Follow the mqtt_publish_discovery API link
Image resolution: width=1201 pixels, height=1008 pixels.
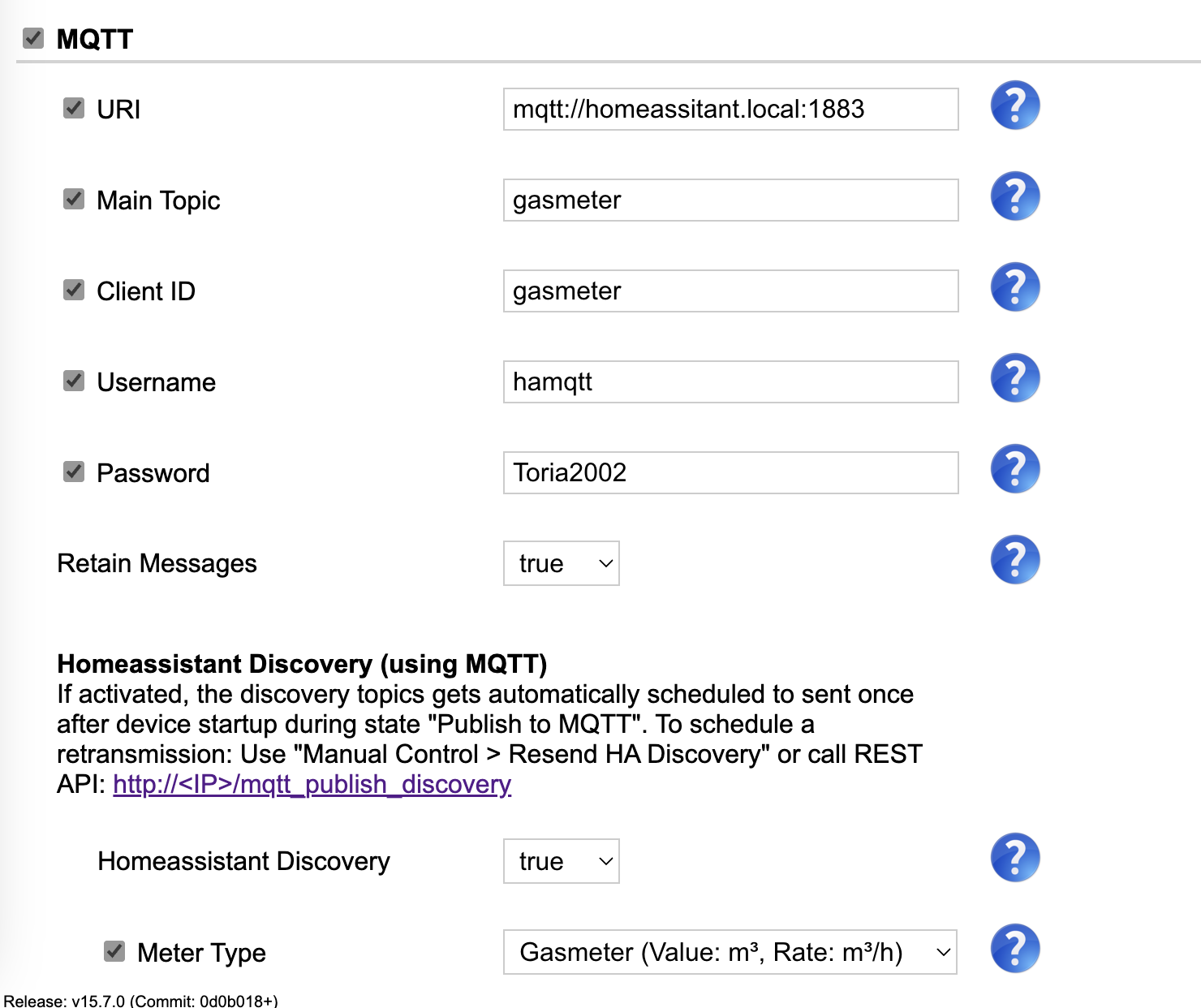312,784
